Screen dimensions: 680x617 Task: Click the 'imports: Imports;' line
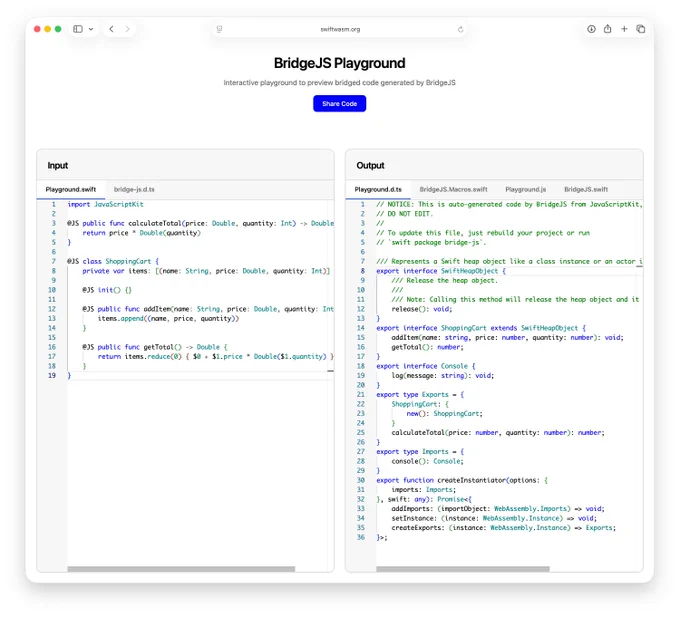pyautogui.click(x=423, y=490)
